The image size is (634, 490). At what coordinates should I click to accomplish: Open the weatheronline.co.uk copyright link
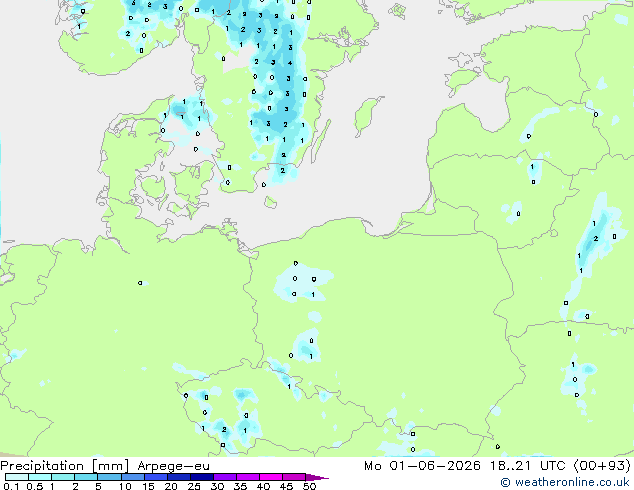pyautogui.click(x=565, y=482)
